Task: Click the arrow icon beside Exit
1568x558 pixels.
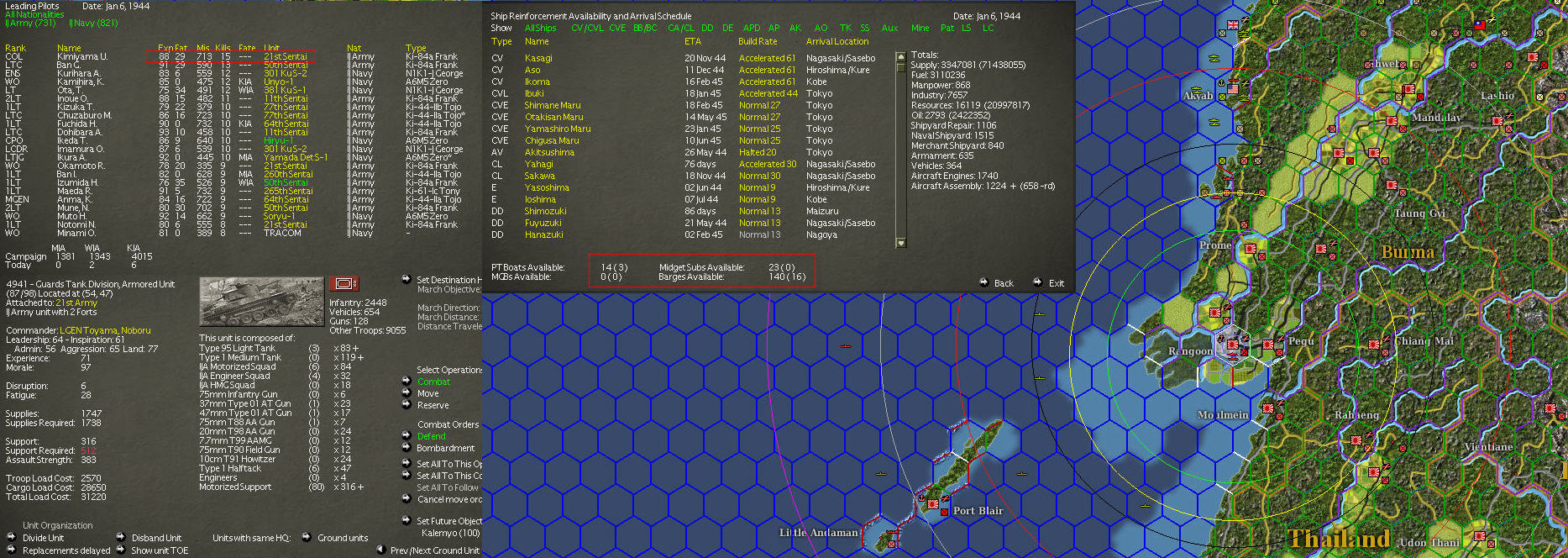Action: tap(1037, 282)
